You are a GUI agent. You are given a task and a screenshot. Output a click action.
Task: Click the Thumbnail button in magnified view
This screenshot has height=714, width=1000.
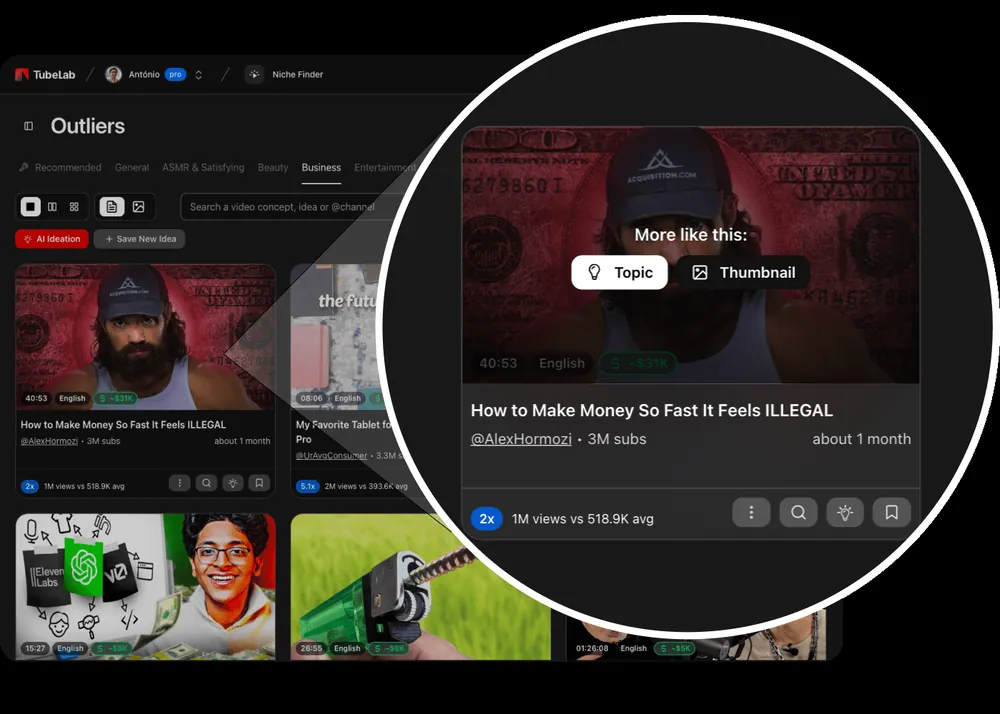coord(744,273)
